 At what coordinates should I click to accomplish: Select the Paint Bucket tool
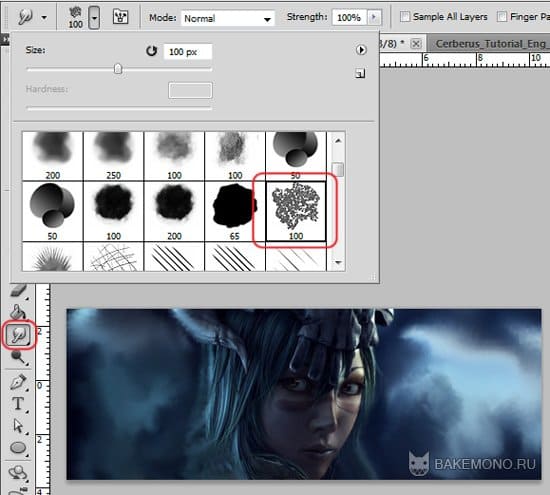tap(18, 311)
